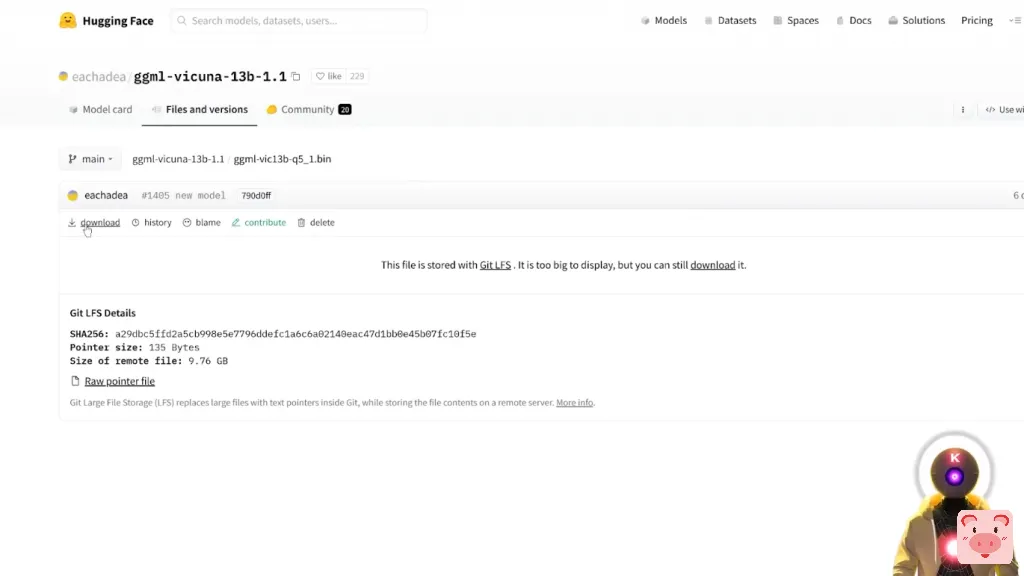Click the heart like icon
This screenshot has height=576, width=1024.
(x=320, y=76)
